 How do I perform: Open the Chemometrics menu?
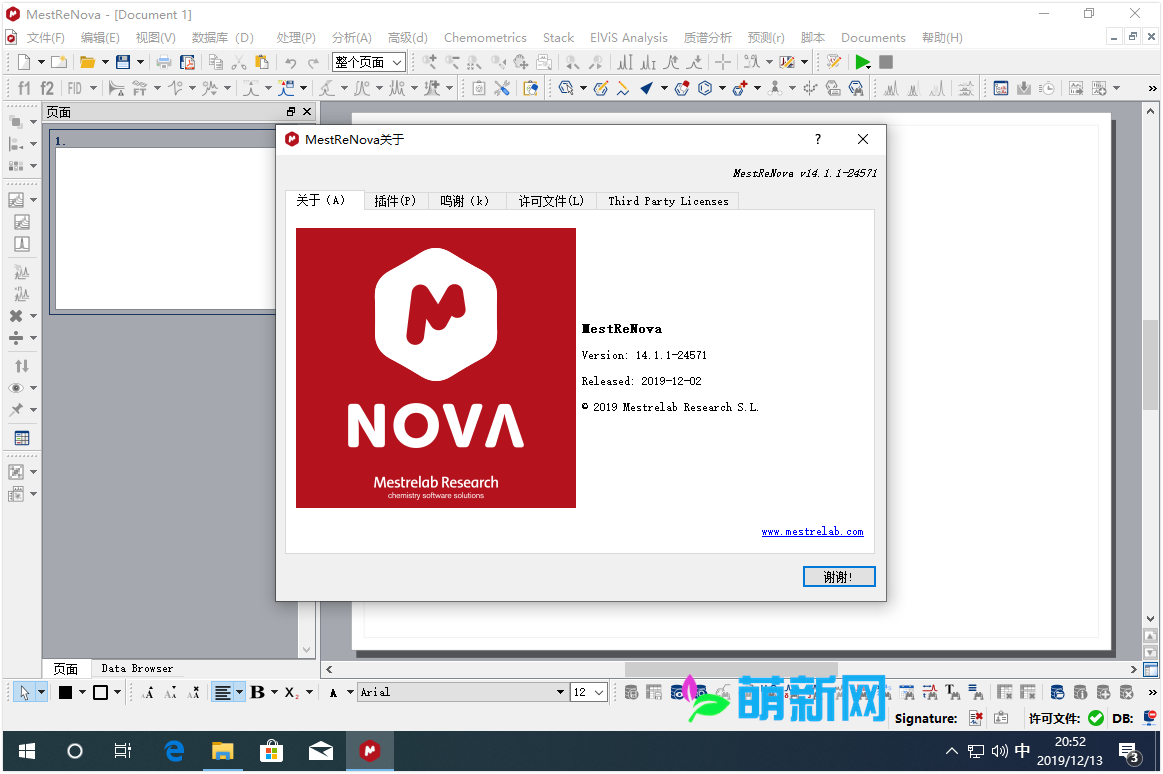point(485,38)
